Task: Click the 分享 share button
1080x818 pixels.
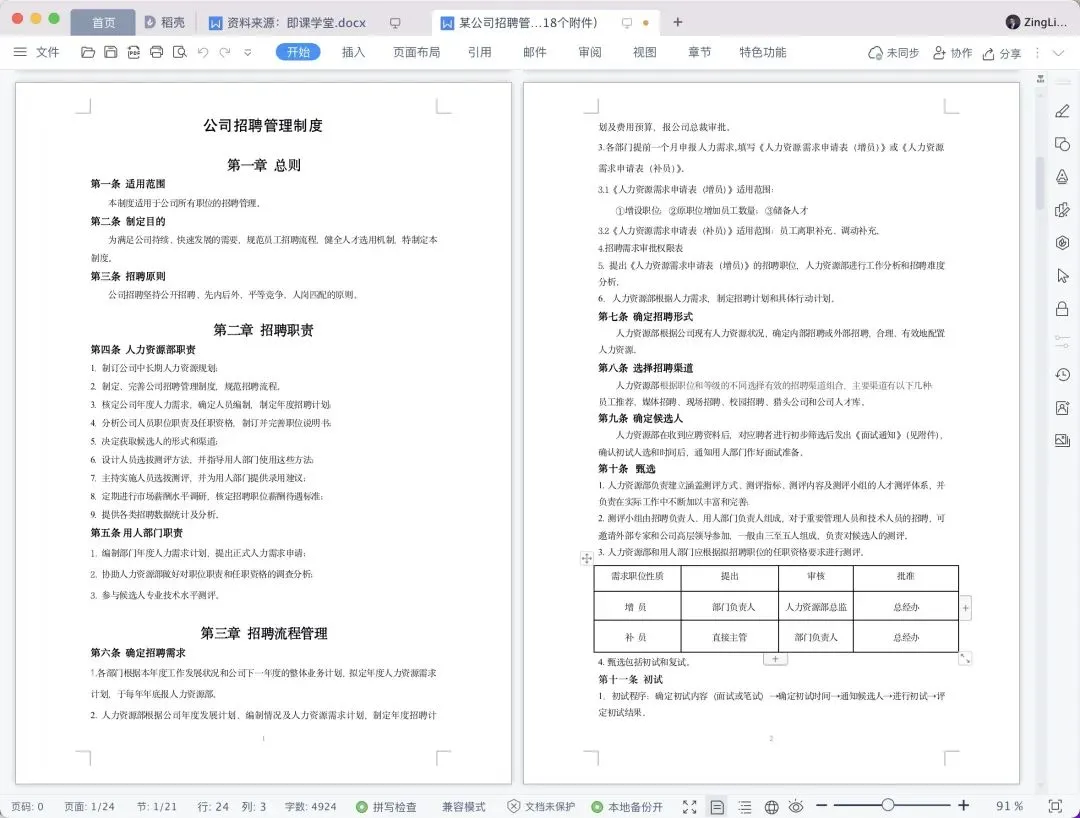Action: pos(1001,53)
